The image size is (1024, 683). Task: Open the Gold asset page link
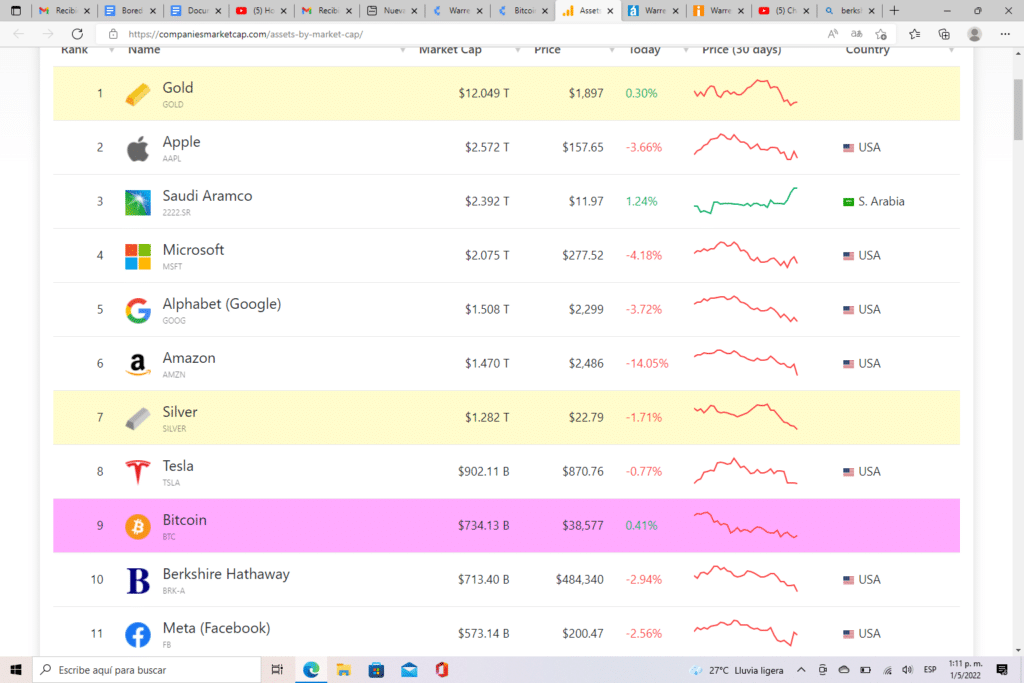(178, 88)
